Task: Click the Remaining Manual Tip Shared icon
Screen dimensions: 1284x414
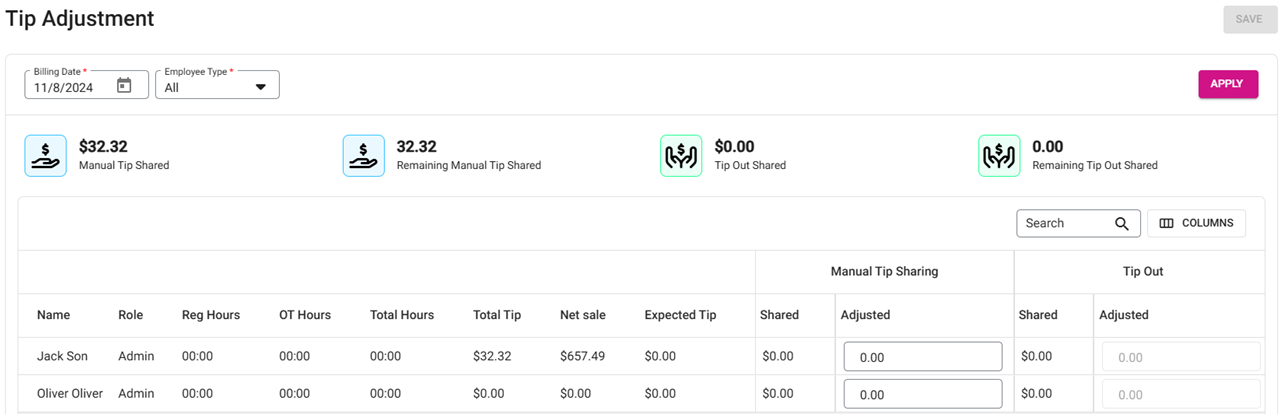Action: pos(363,156)
